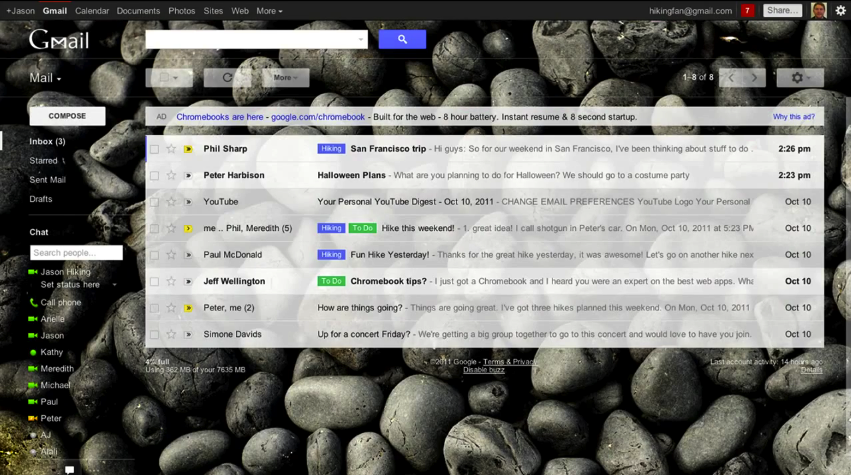Click the Call phone icon in chat
This screenshot has height=475, width=851.
point(33,302)
